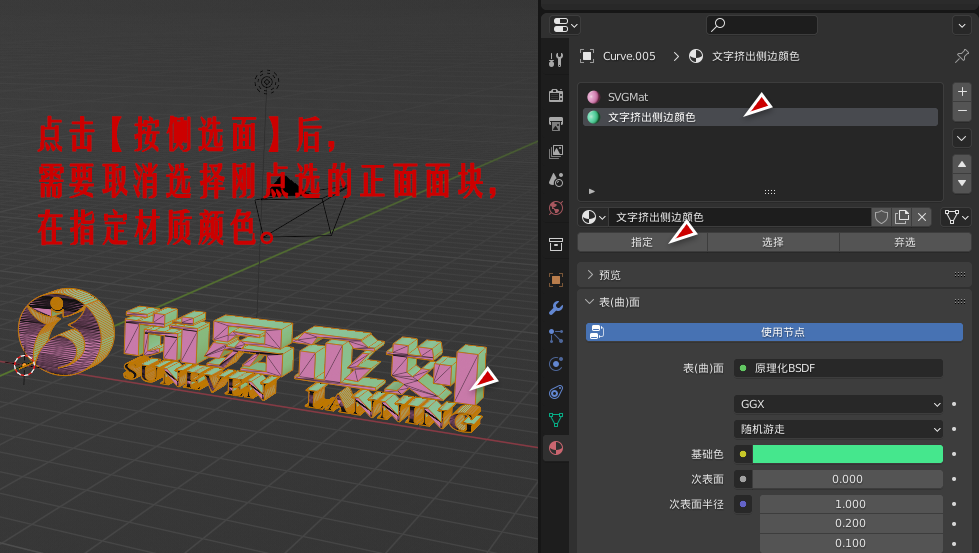Click the Assign button

[x=642, y=242]
